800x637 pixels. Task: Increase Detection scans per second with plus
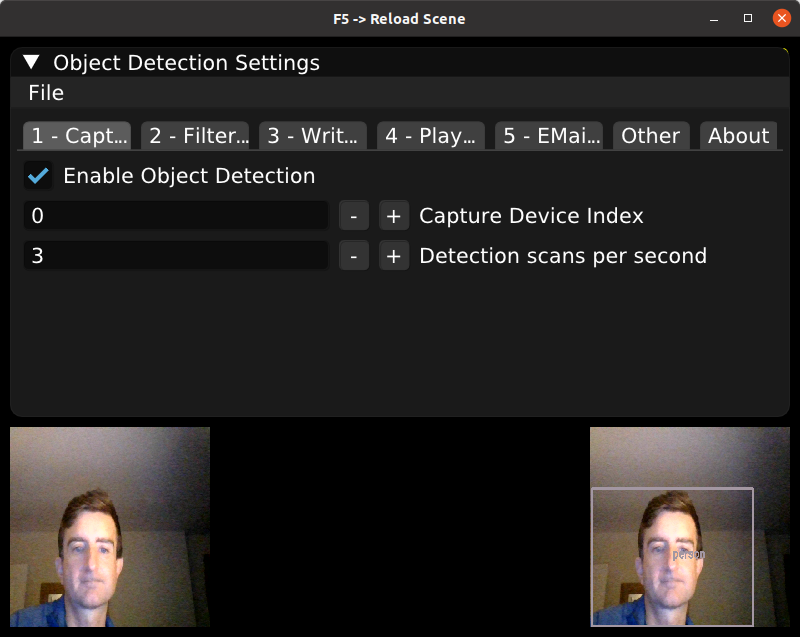pyautogui.click(x=393, y=255)
